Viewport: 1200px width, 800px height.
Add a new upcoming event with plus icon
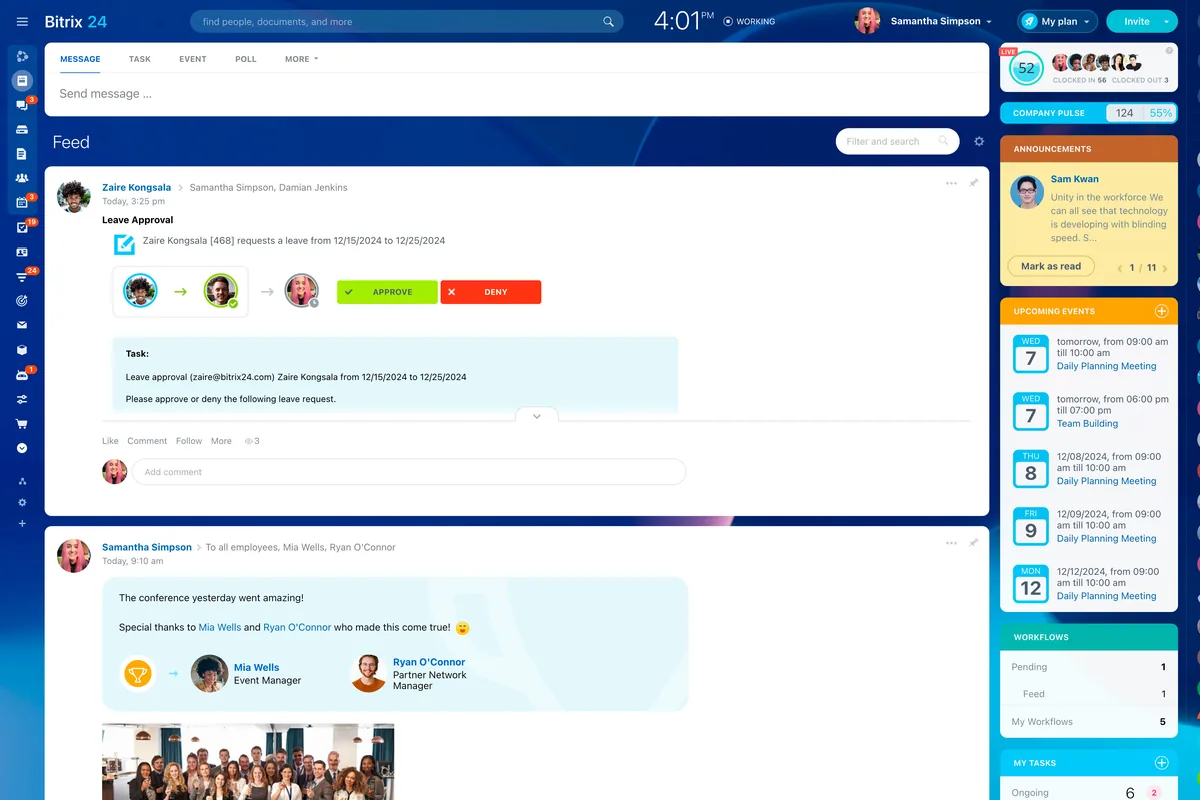1162,311
